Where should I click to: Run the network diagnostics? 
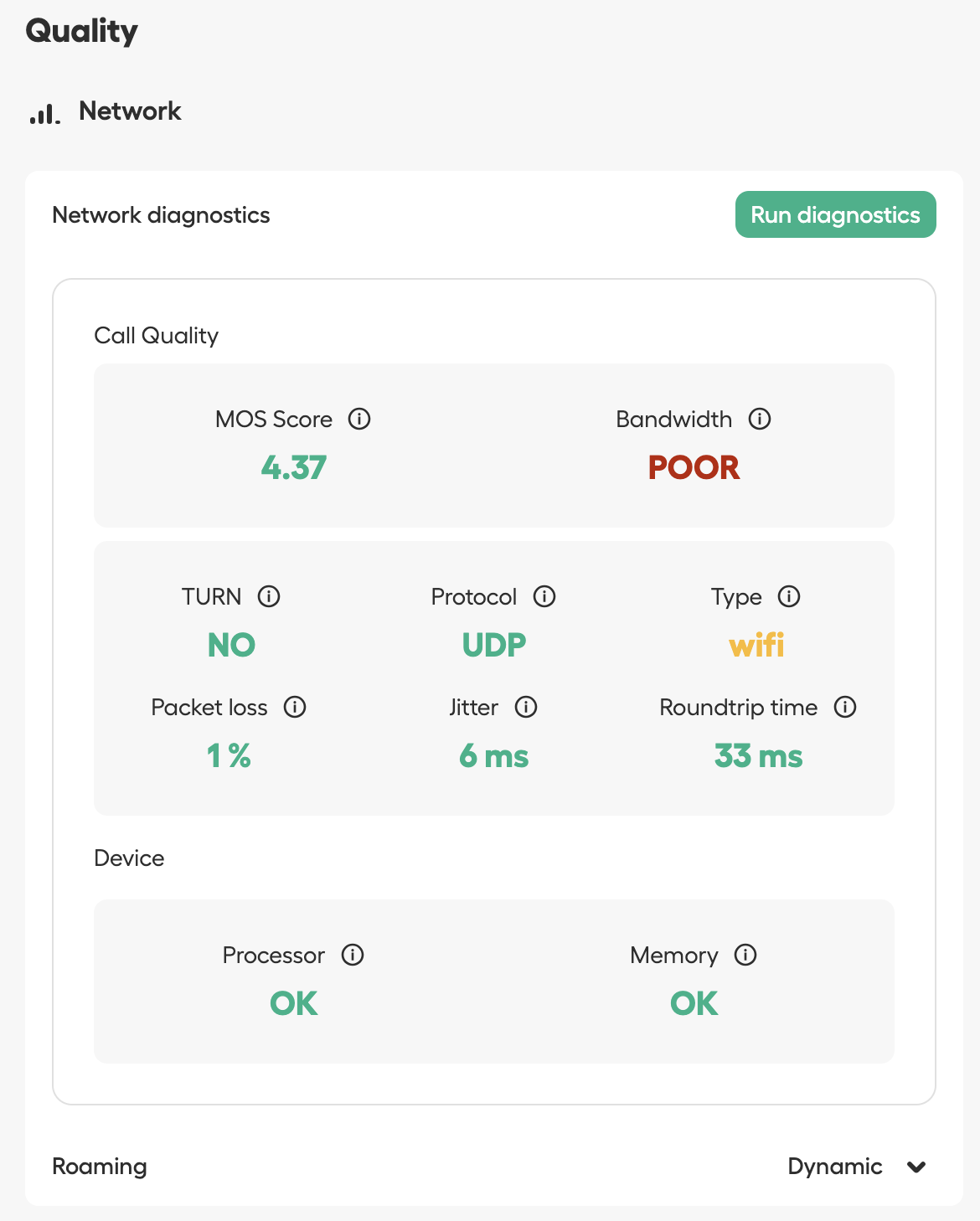[835, 214]
